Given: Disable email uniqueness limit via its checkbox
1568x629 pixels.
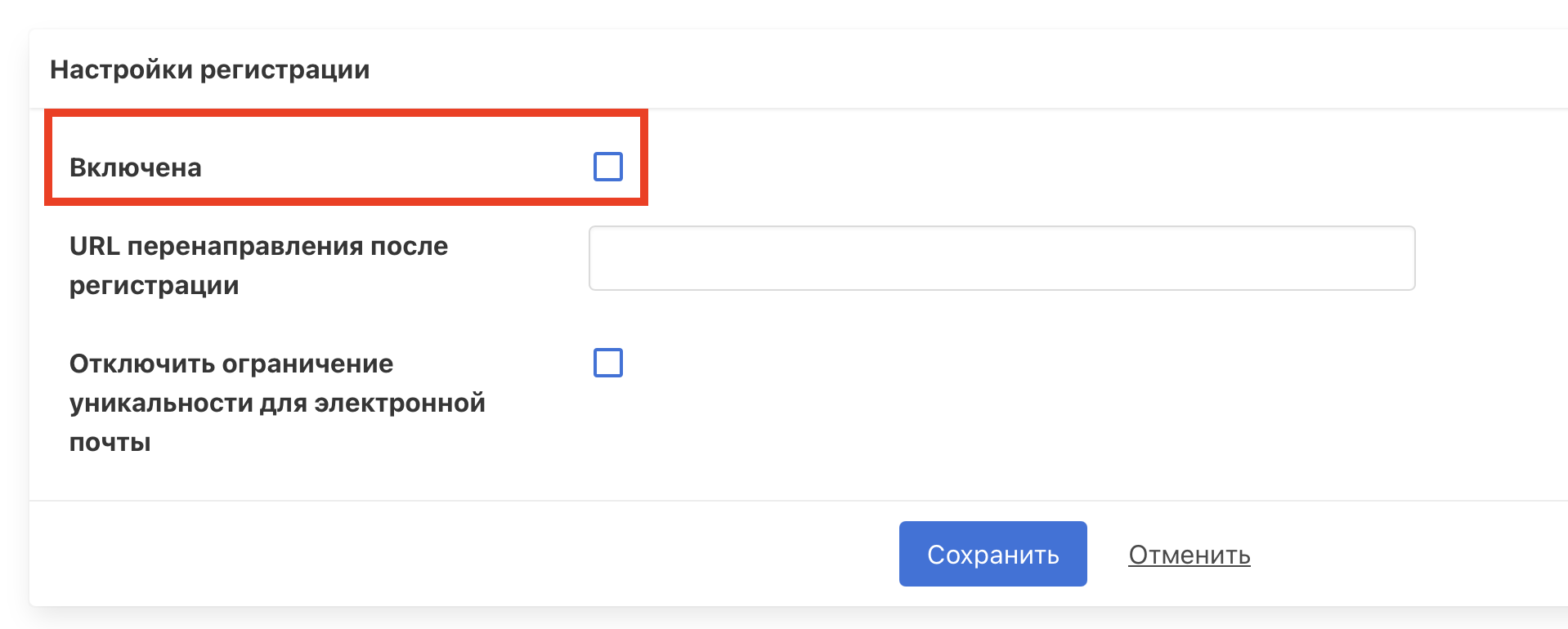Looking at the screenshot, I should [607, 363].
